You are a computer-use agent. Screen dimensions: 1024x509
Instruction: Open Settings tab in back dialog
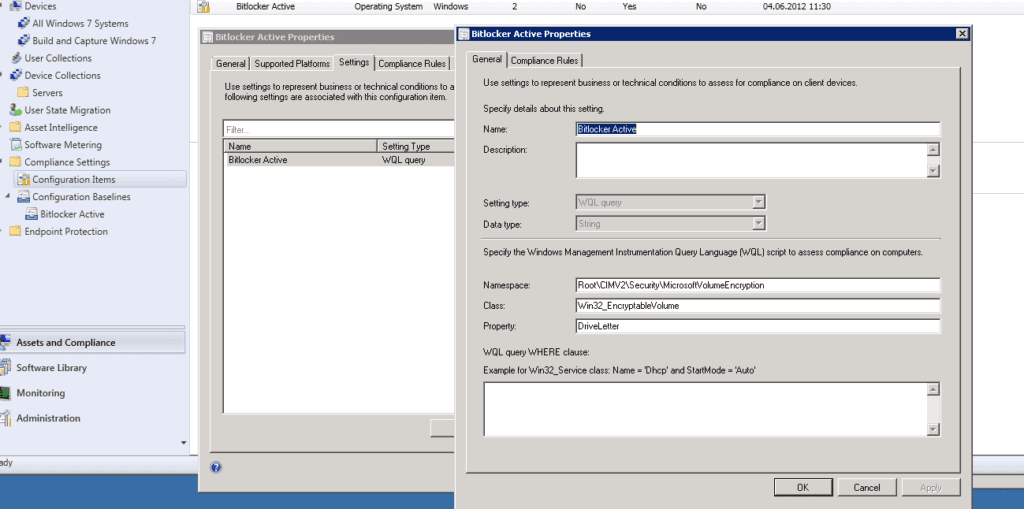click(354, 62)
